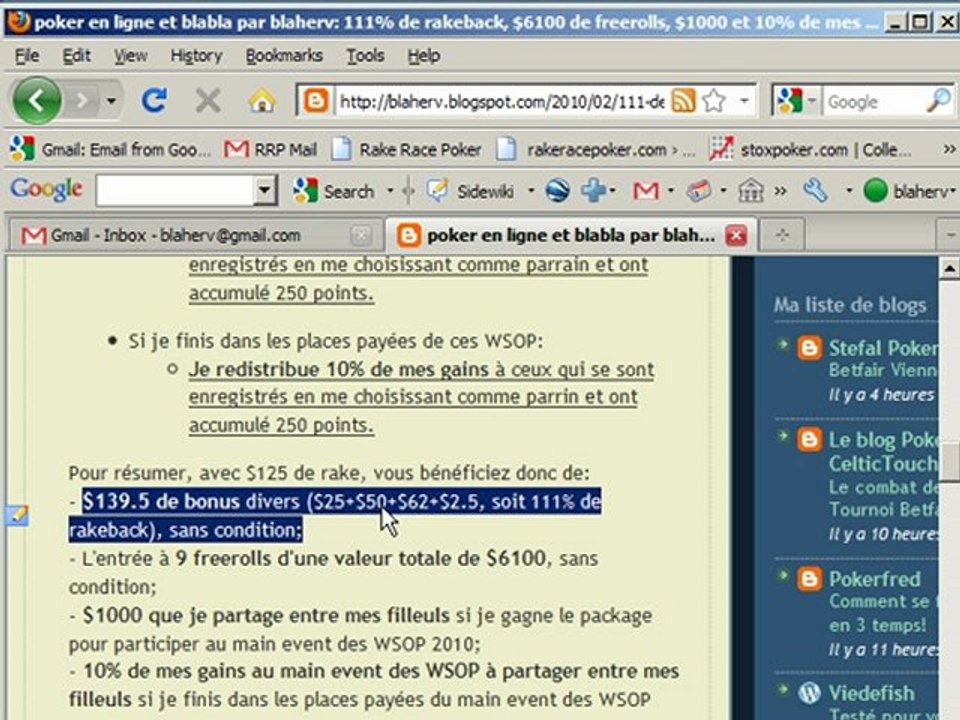Open the Bookmarks menu
960x720 pixels.
284,56
